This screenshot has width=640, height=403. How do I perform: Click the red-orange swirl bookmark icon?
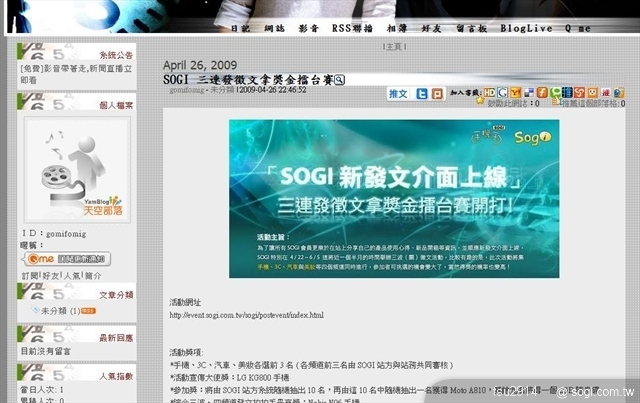point(580,93)
